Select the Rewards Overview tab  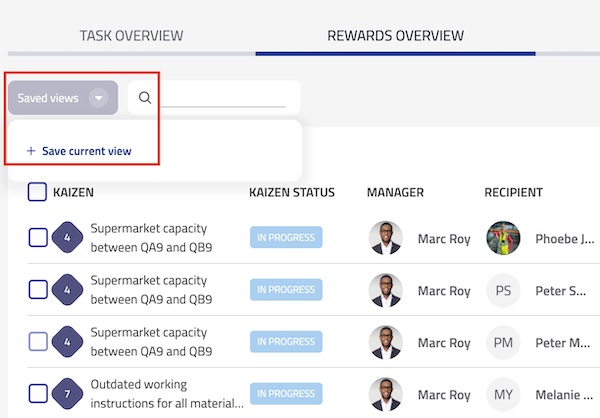[x=395, y=36]
